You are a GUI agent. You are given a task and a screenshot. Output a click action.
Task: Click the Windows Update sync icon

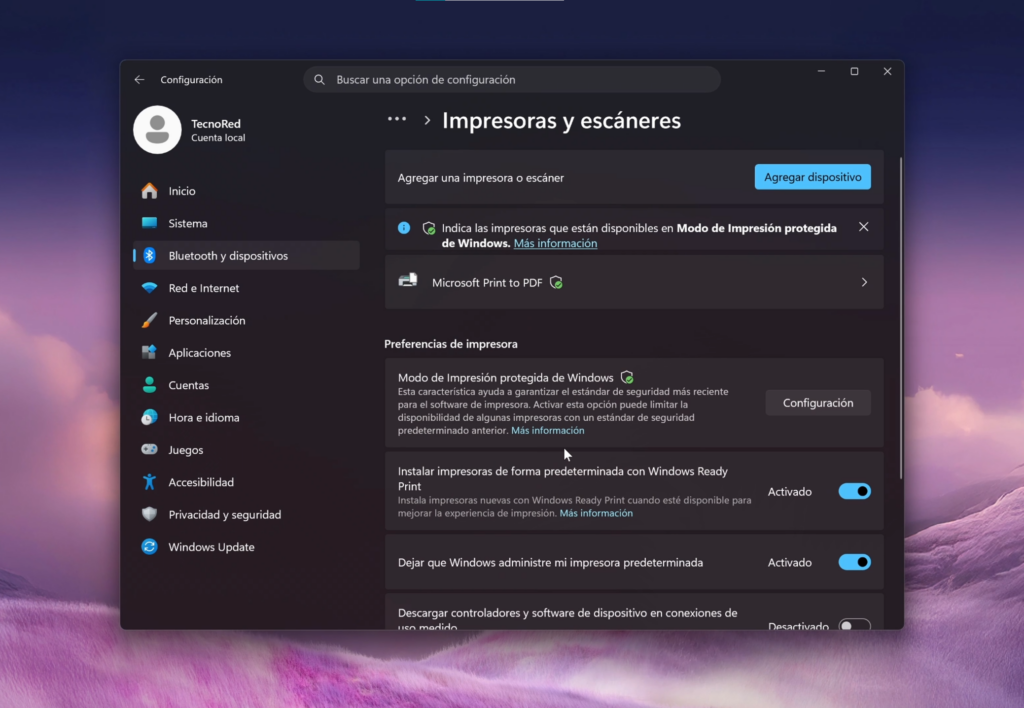tap(150, 547)
